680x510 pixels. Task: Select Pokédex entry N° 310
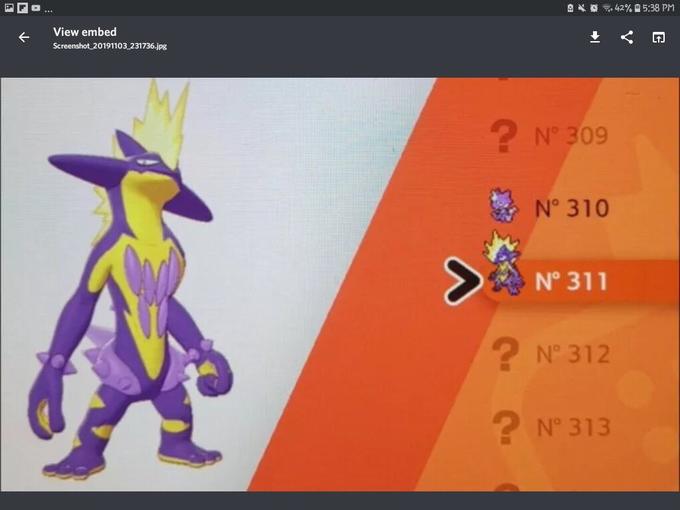pyautogui.click(x=572, y=209)
